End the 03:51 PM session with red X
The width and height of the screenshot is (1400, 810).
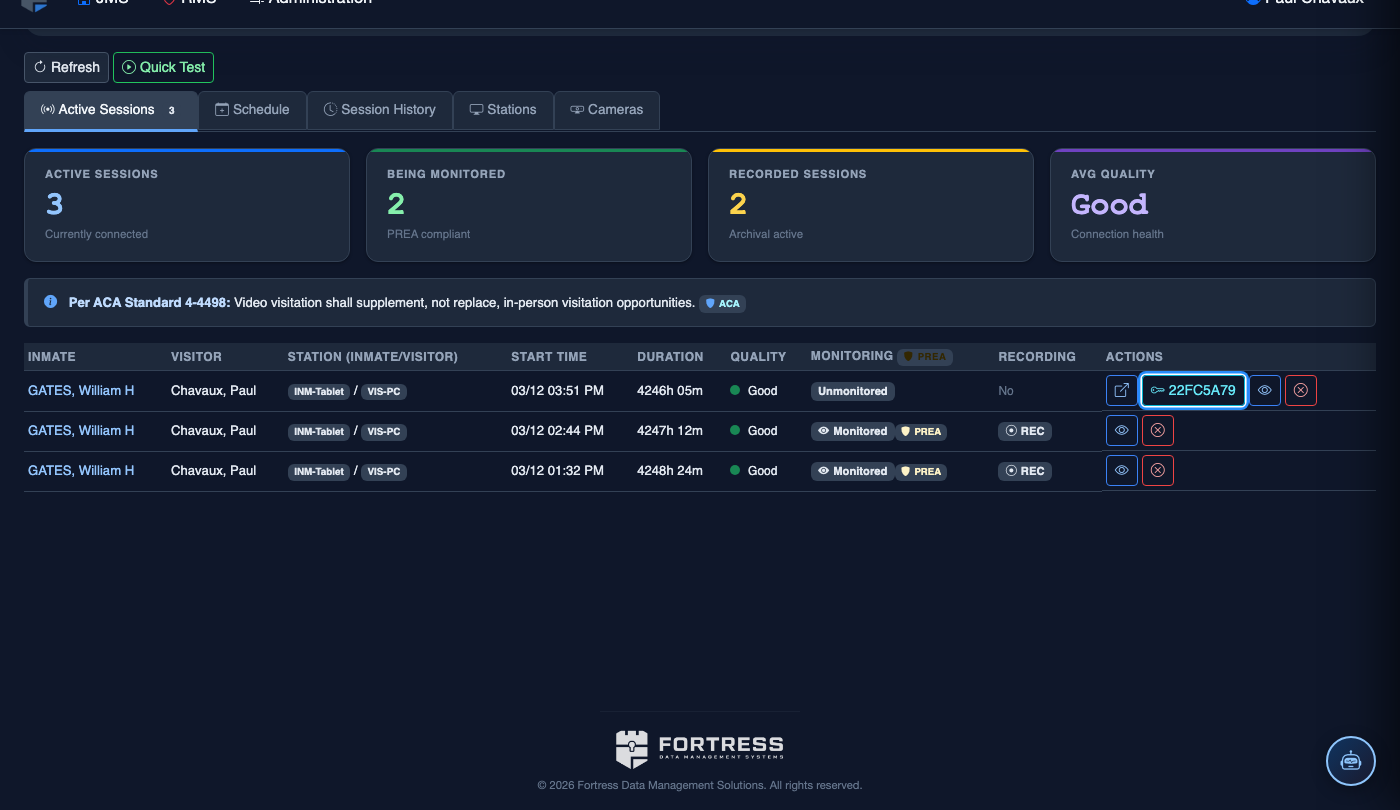(1301, 390)
